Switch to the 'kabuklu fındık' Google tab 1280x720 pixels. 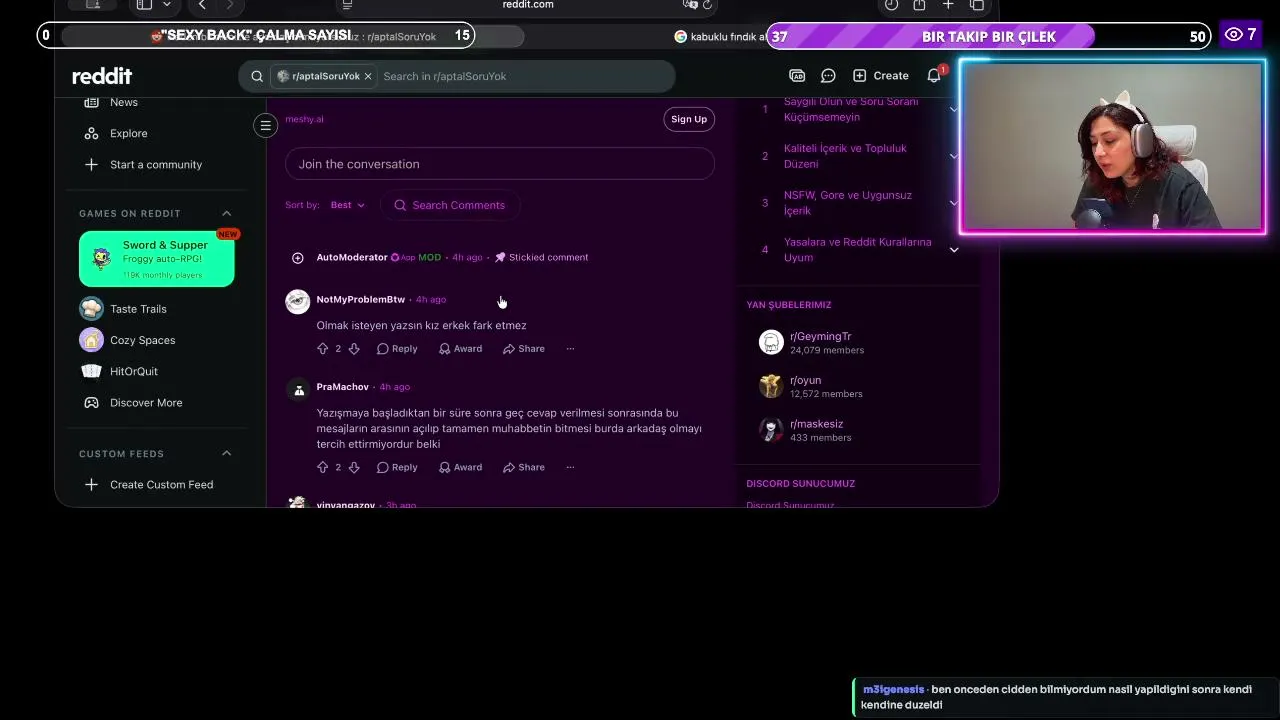point(720,37)
